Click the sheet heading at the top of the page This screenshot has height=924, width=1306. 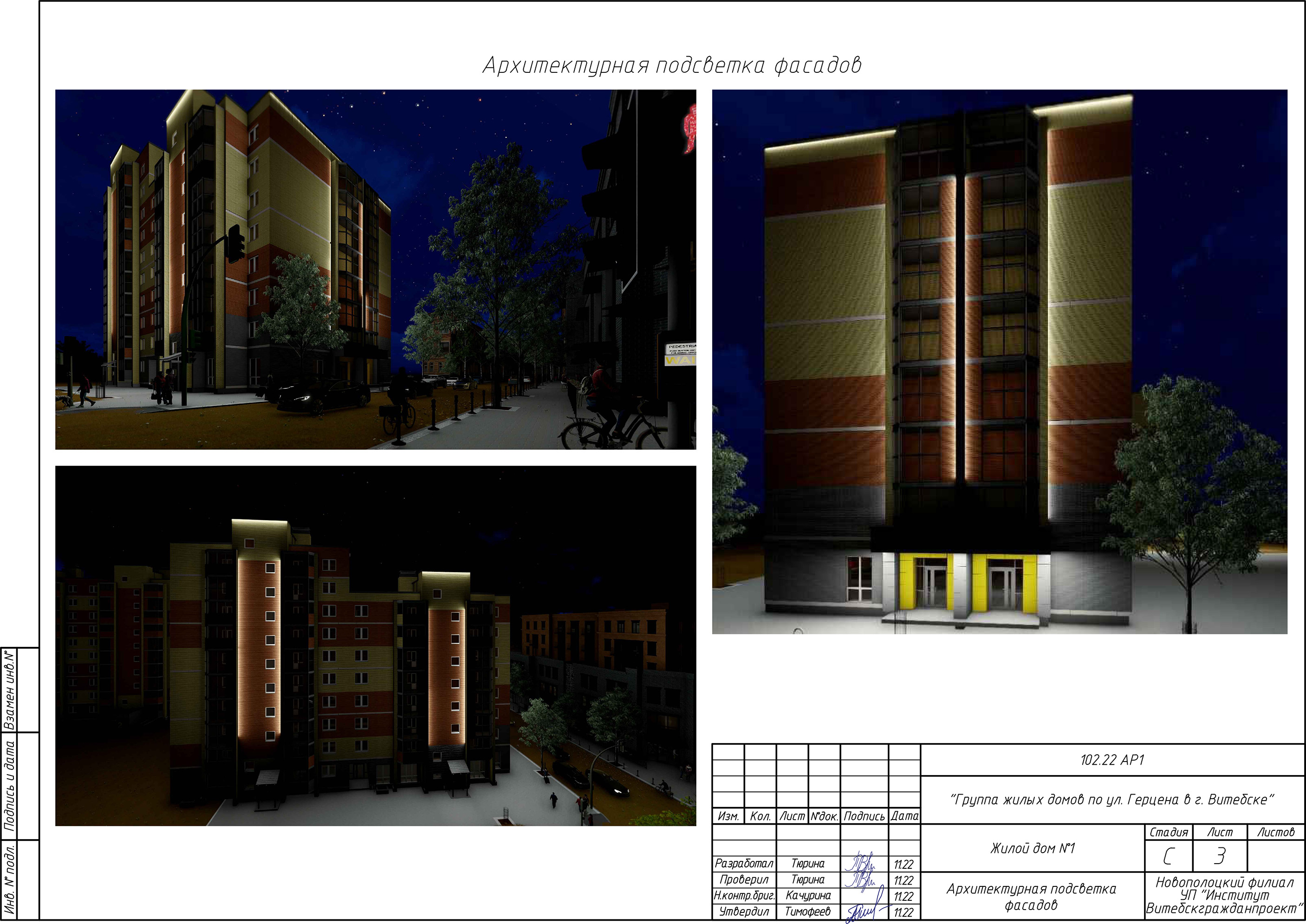pyautogui.click(x=672, y=65)
